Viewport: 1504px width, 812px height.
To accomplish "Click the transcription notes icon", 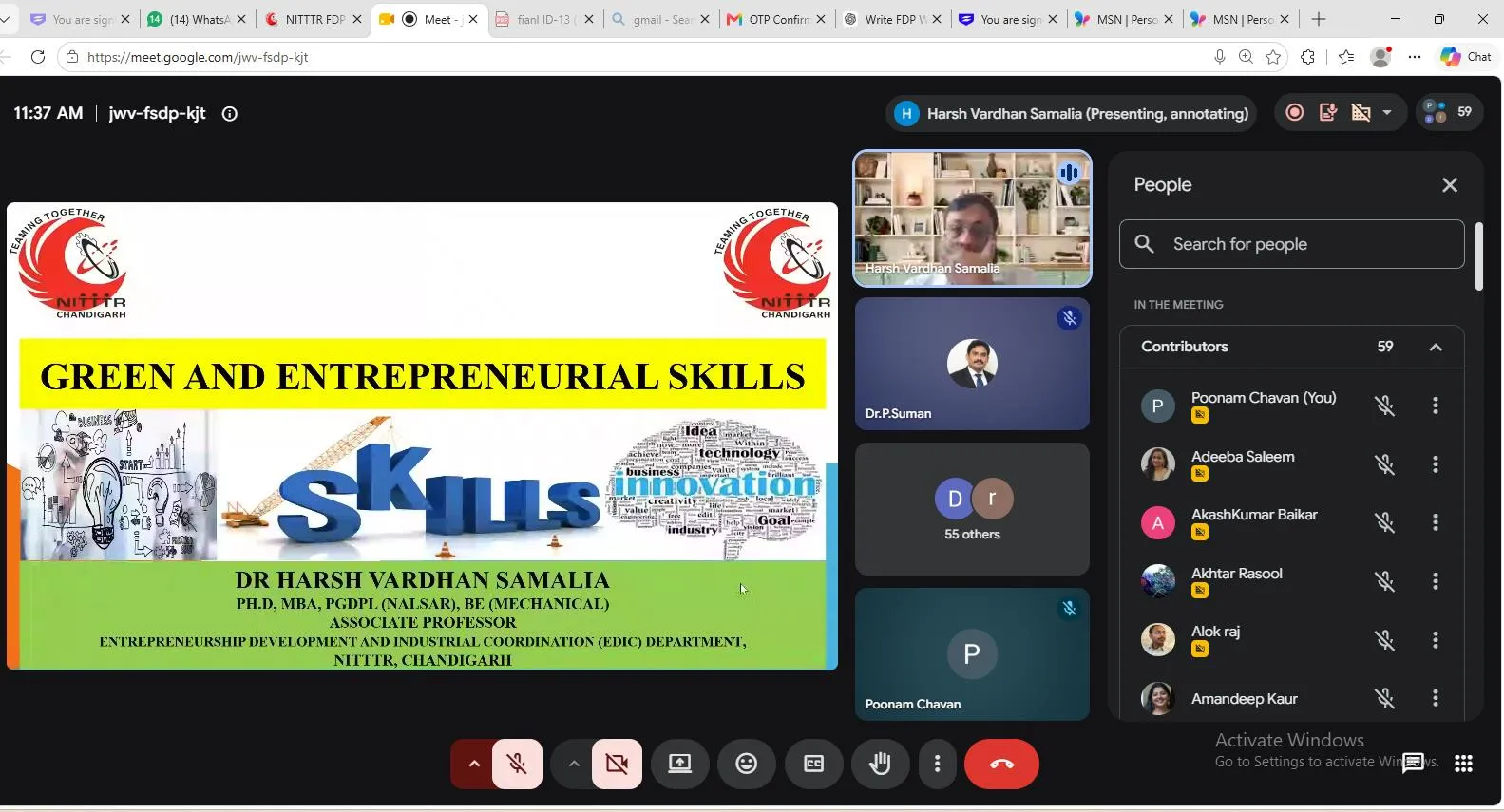I will (x=1327, y=113).
